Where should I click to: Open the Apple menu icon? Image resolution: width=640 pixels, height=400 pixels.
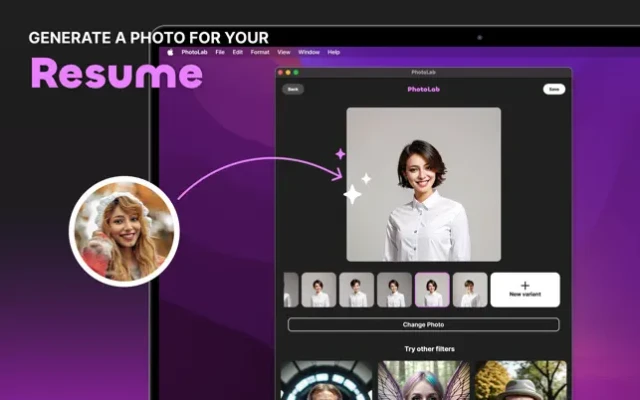tap(170, 51)
